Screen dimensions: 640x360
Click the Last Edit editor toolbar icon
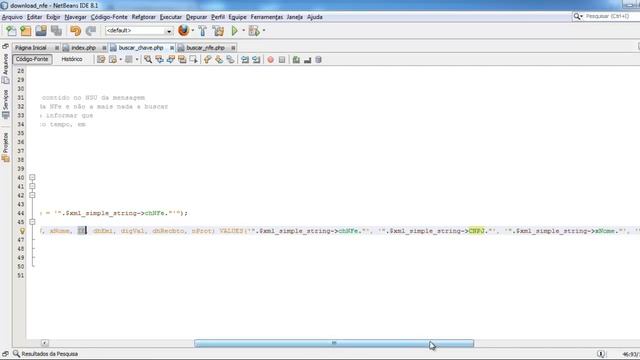101,60
